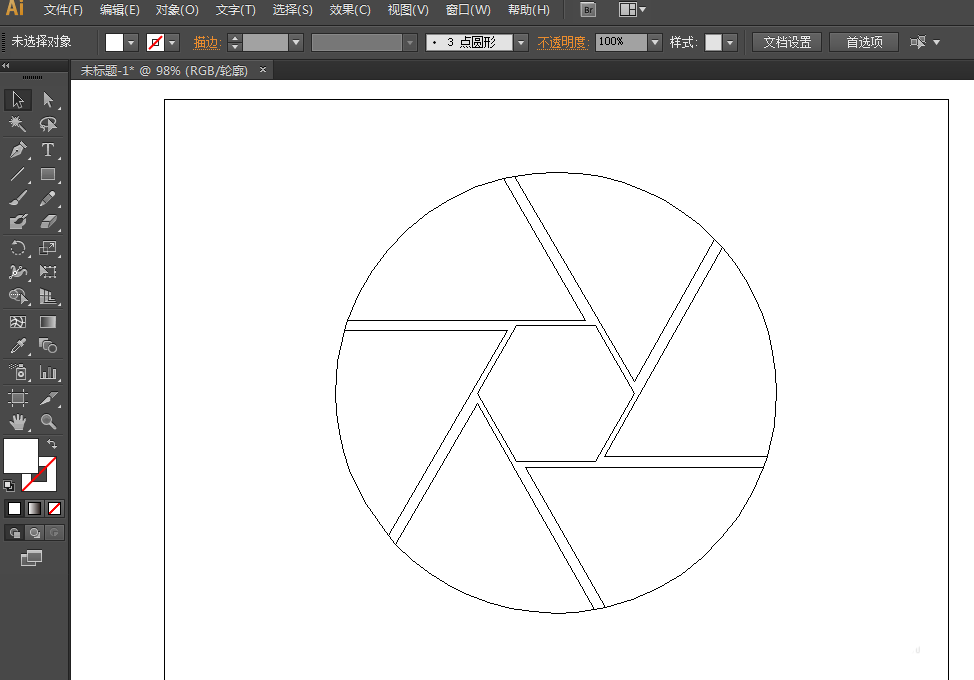The height and width of the screenshot is (680, 974).
Task: Select the Gradient tool
Action: (48, 322)
